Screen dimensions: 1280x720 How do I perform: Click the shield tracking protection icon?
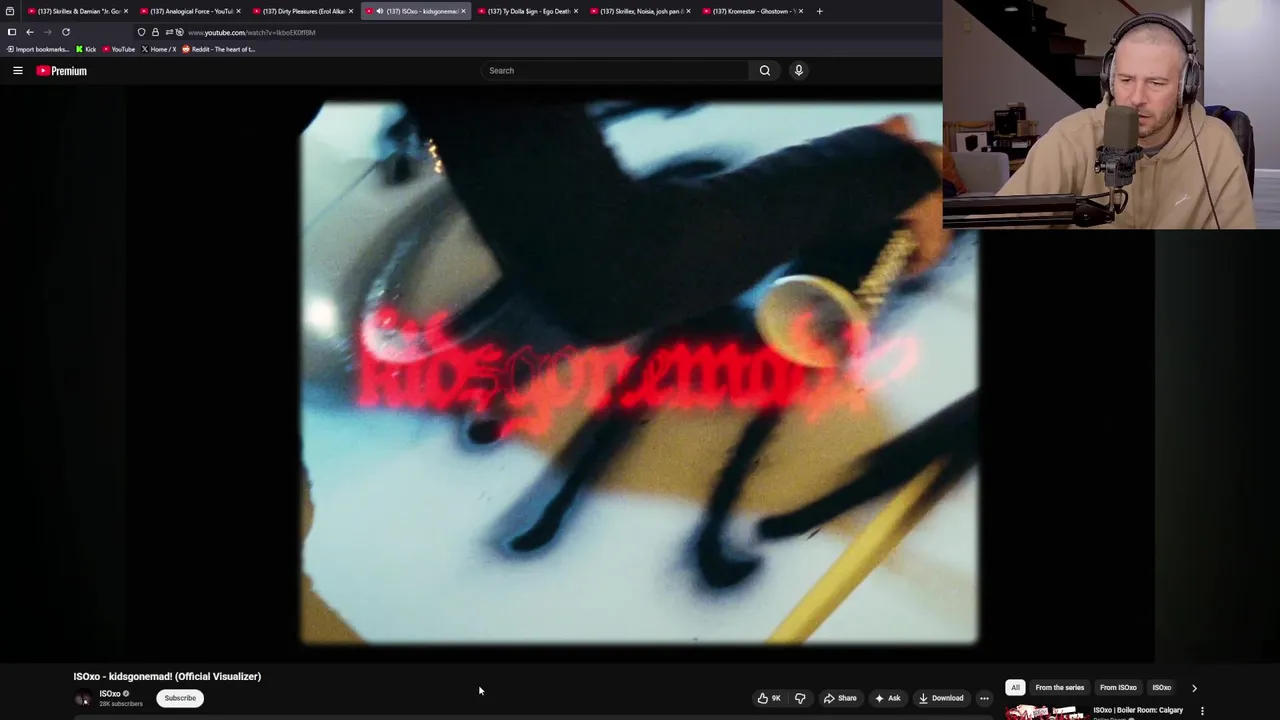pyautogui.click(x=141, y=32)
